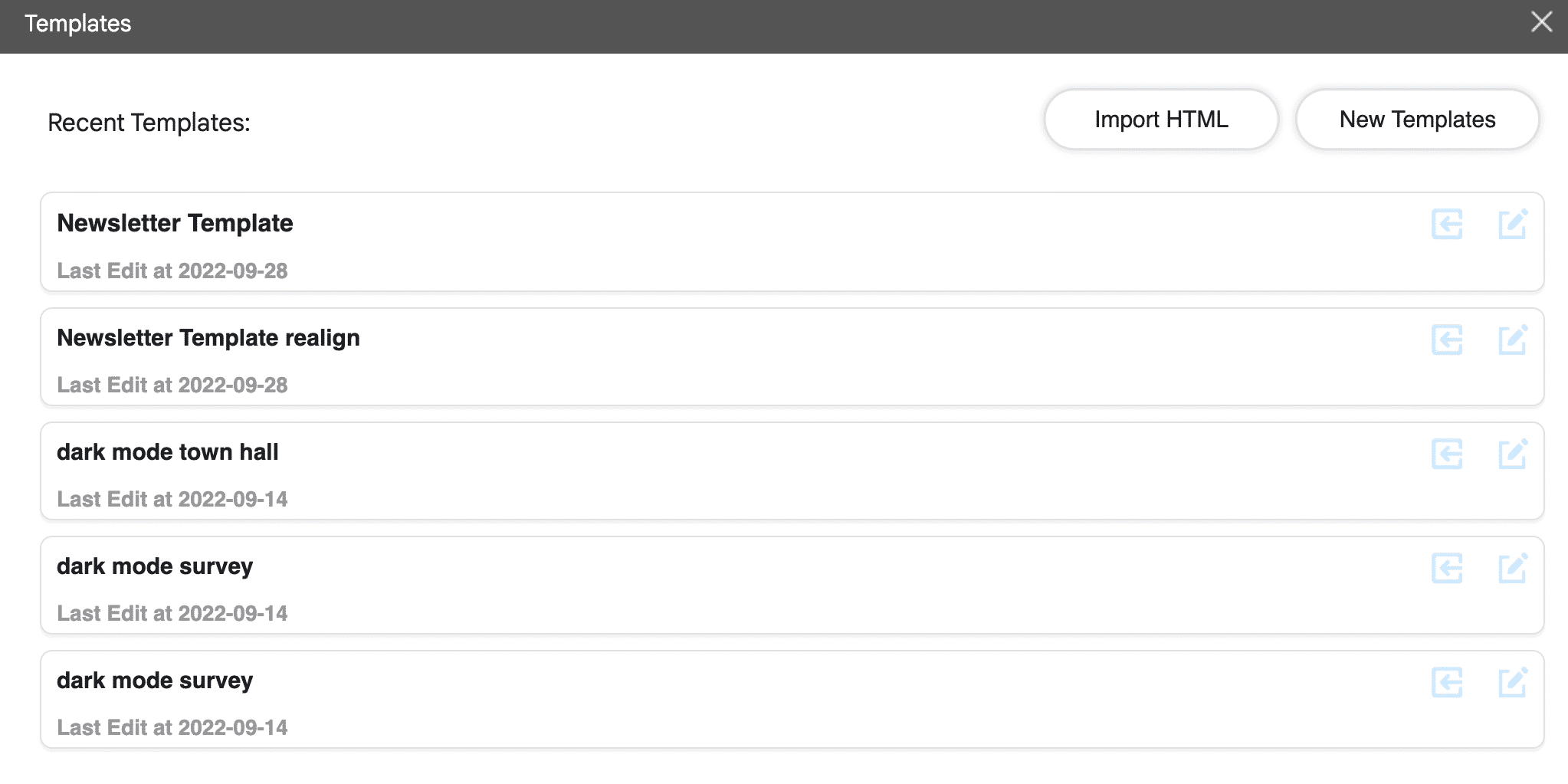Create a template via New Templates
This screenshot has width=1568, height=784.
click(1416, 120)
